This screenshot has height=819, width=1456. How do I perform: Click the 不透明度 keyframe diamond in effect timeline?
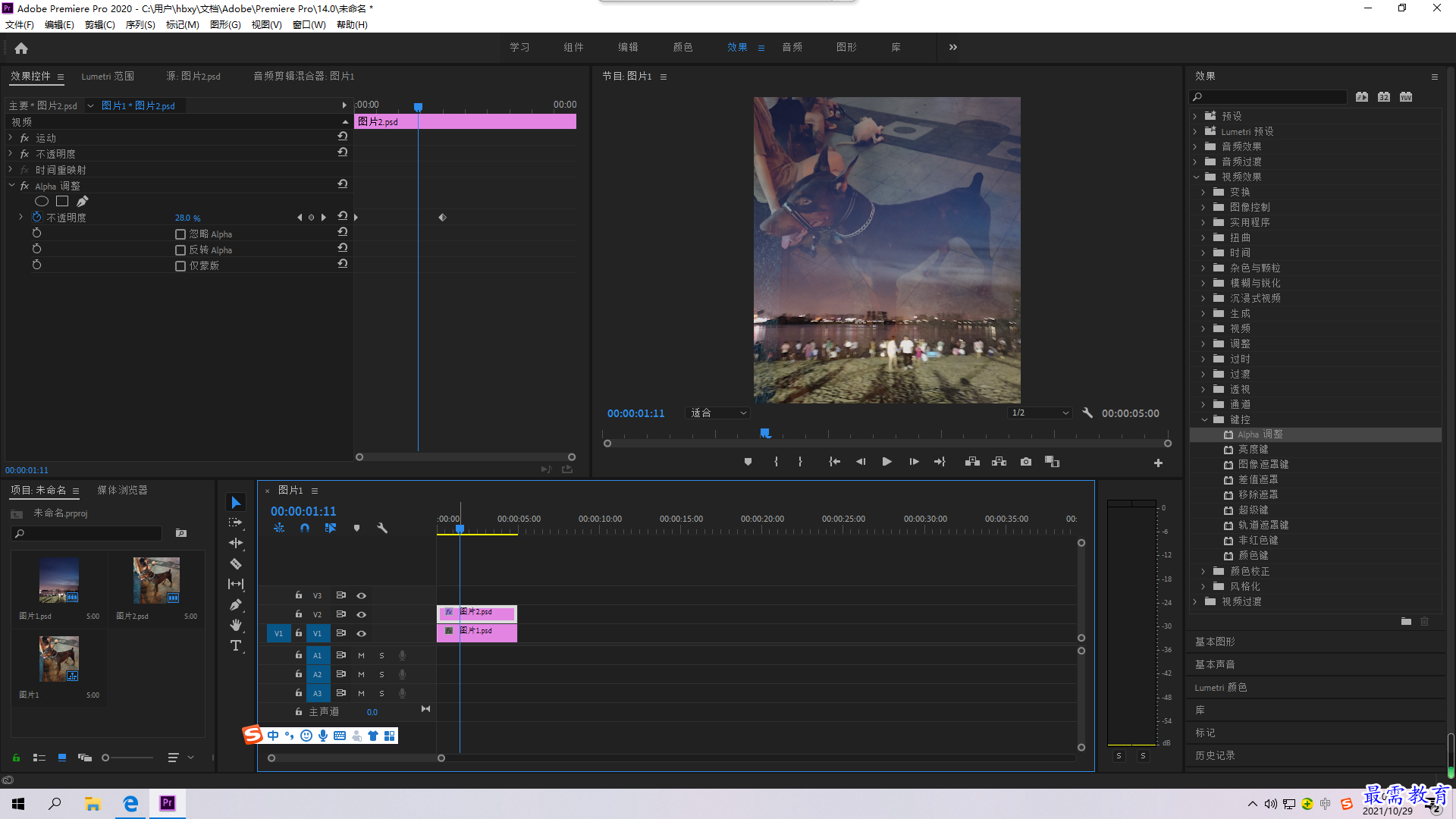coord(442,218)
